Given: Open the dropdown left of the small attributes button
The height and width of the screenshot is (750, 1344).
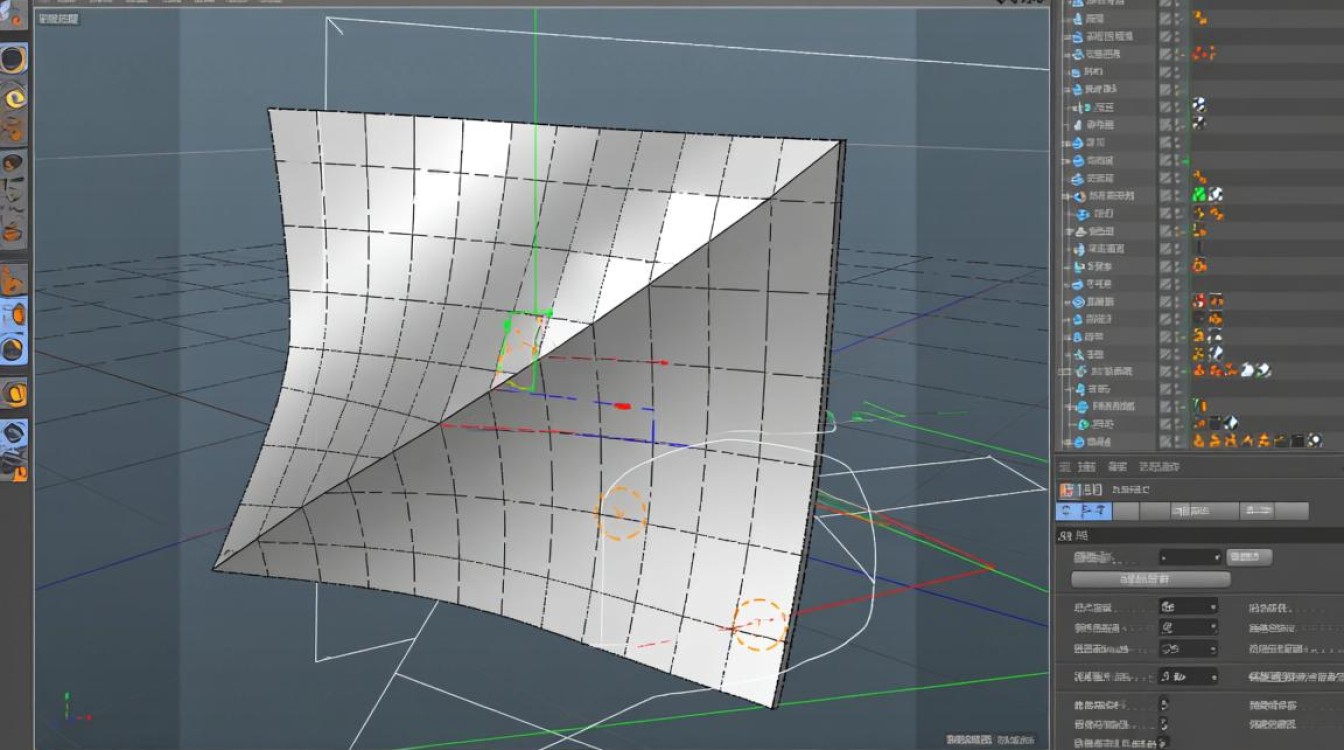Looking at the screenshot, I should pyautogui.click(x=1189, y=557).
